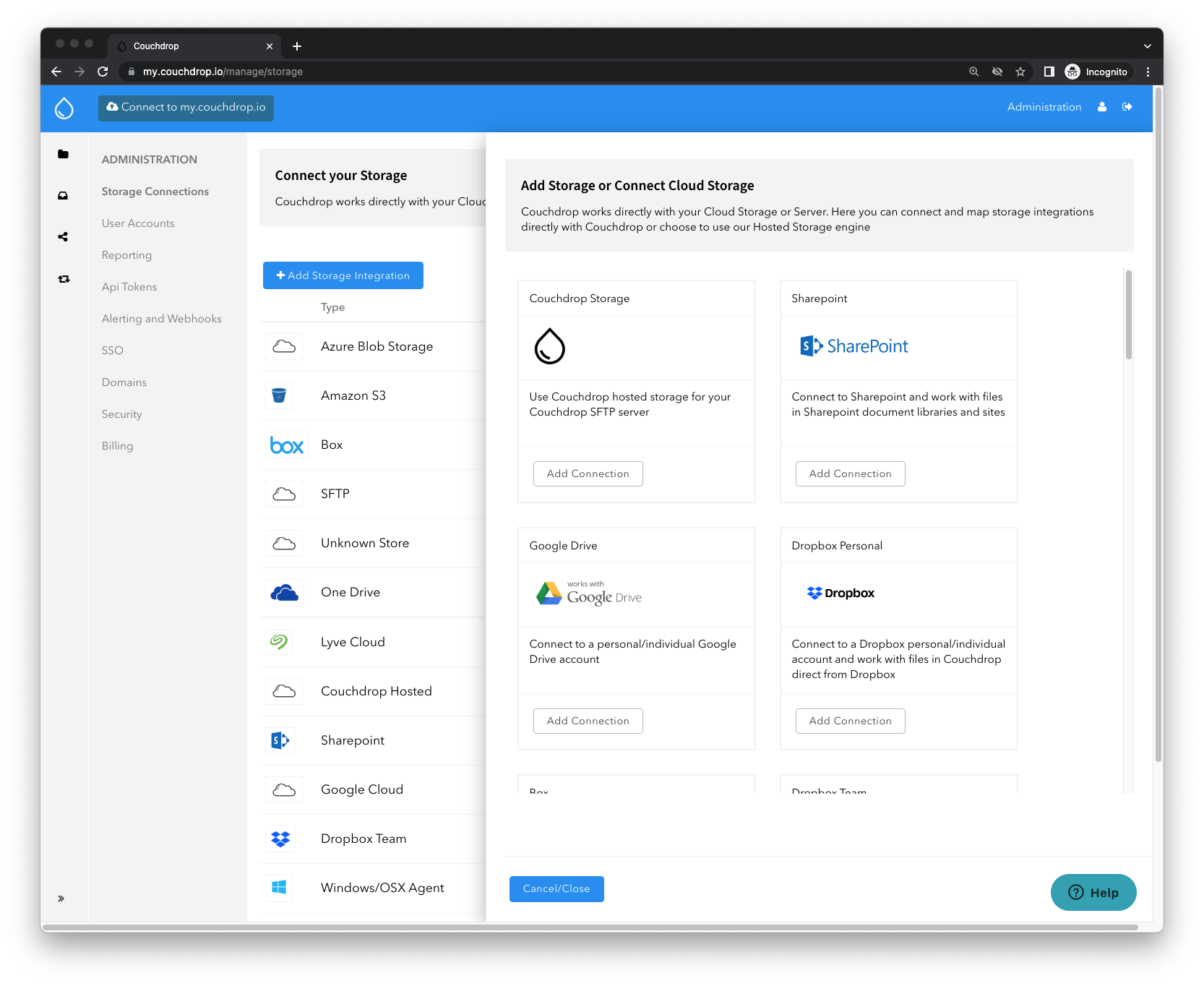
Task: Open Reporting in admin menu
Action: tap(126, 255)
